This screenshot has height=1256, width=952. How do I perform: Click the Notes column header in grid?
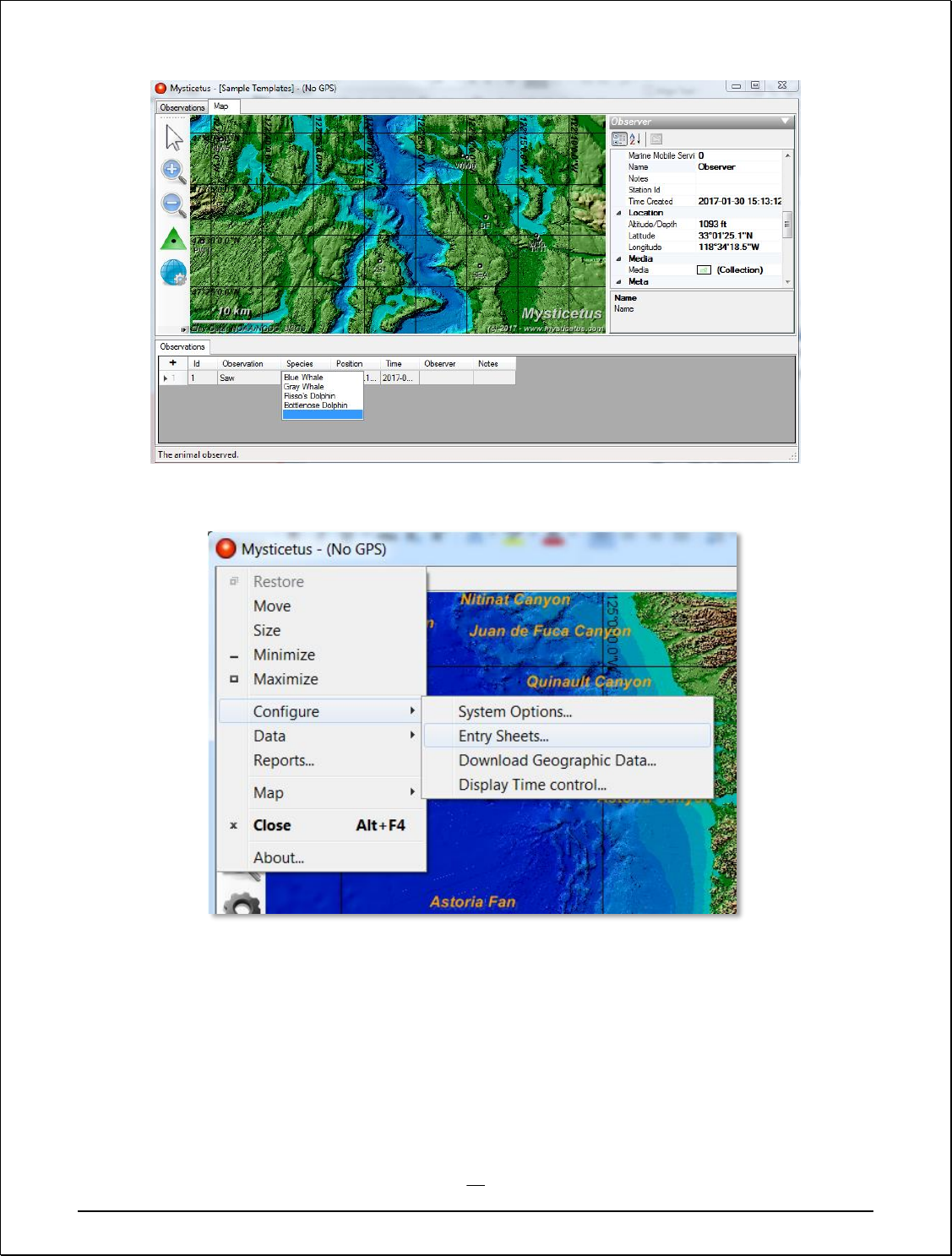[x=494, y=363]
